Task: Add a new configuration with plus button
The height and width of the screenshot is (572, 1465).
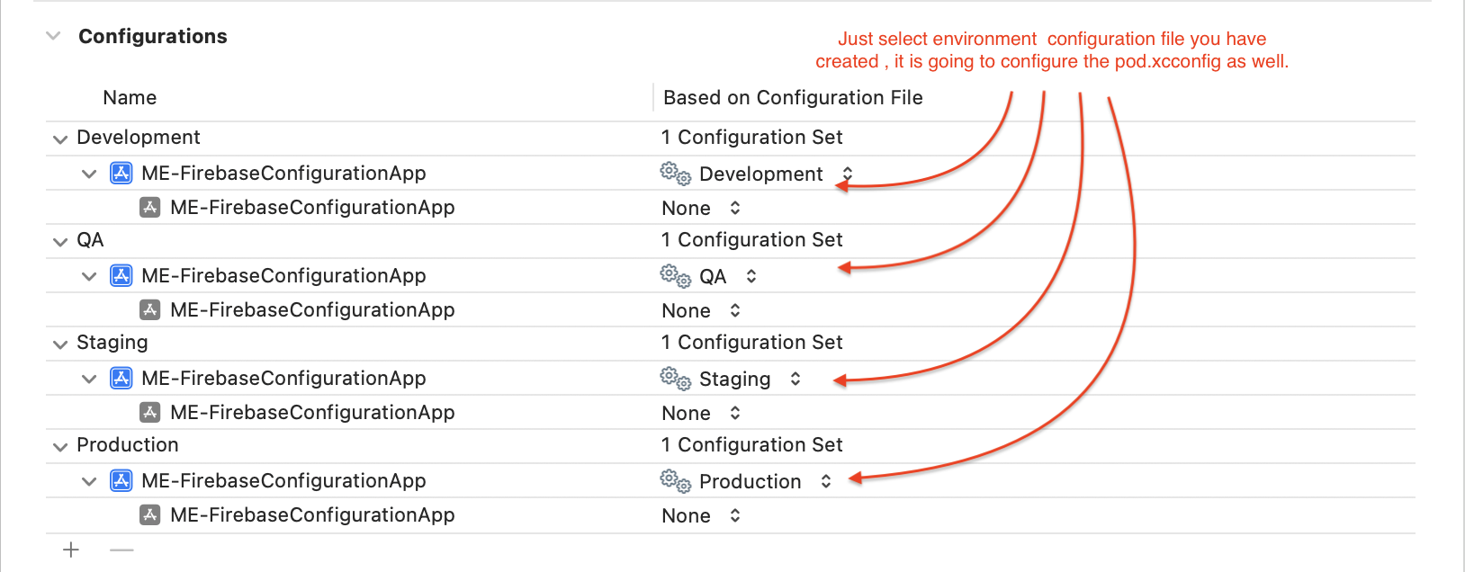Action: (71, 550)
